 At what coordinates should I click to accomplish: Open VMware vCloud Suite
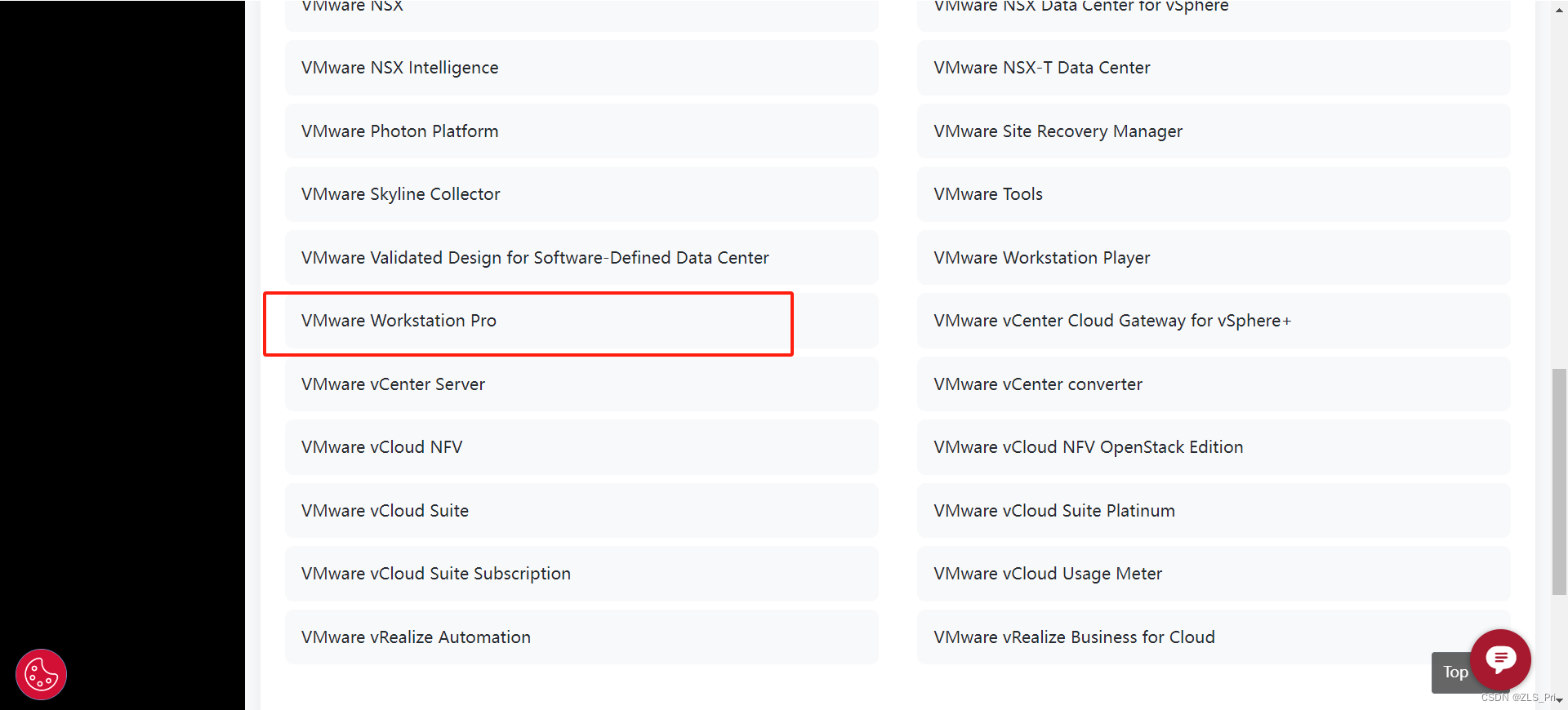[581, 511]
